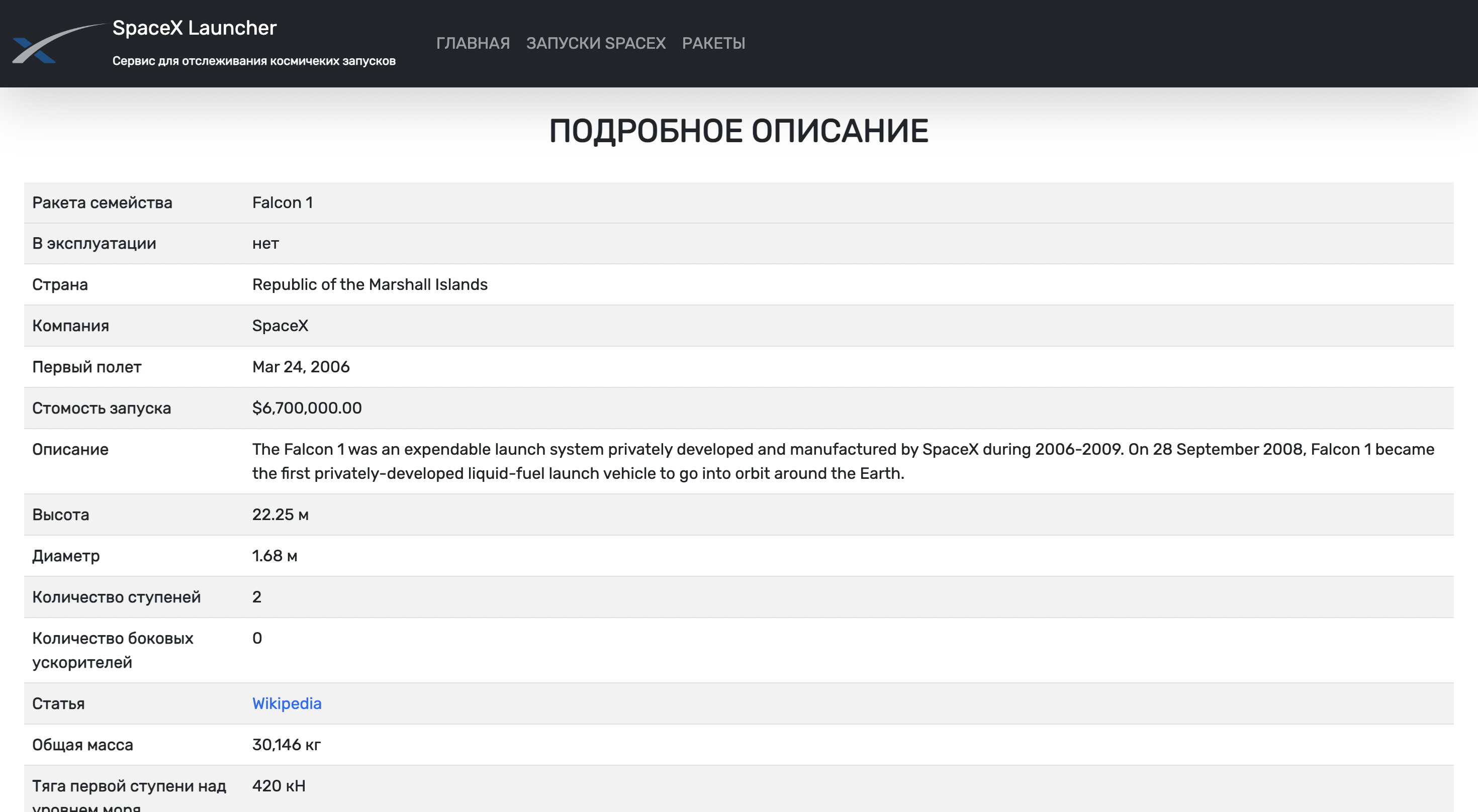Click the Компания SpaceX value cell

(280, 326)
